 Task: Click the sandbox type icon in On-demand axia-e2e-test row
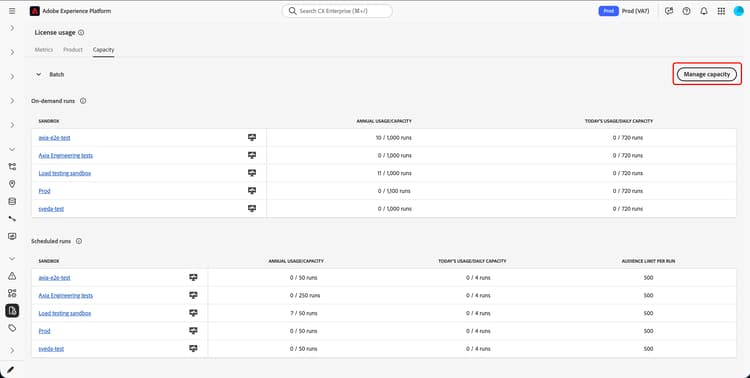252,137
